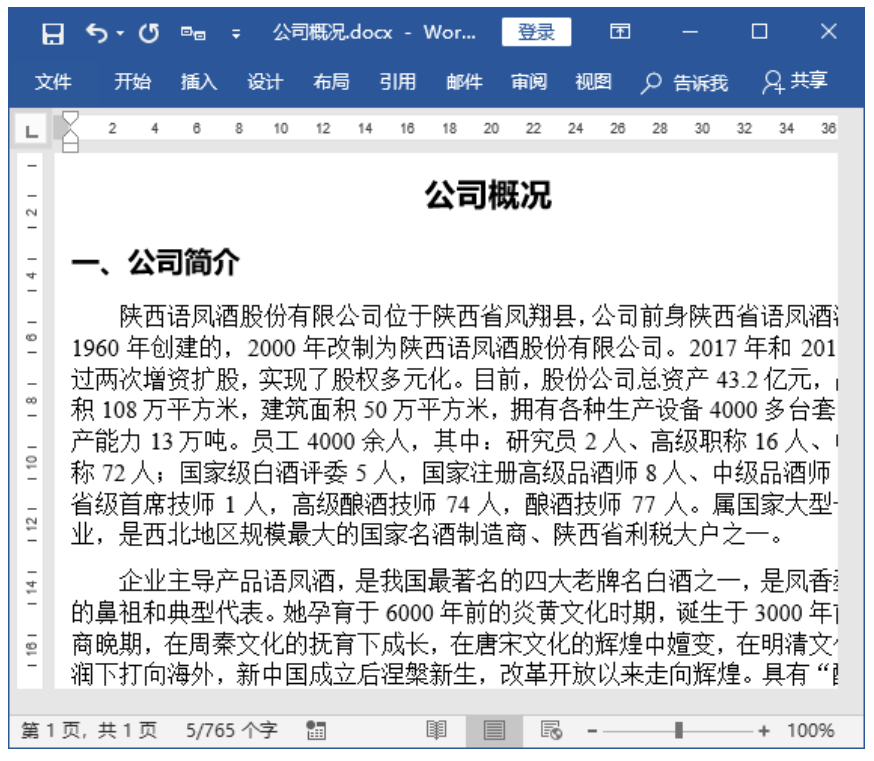Switch to Read Mode view
Image resolution: width=874 pixels, height=761 pixels.
(436, 730)
